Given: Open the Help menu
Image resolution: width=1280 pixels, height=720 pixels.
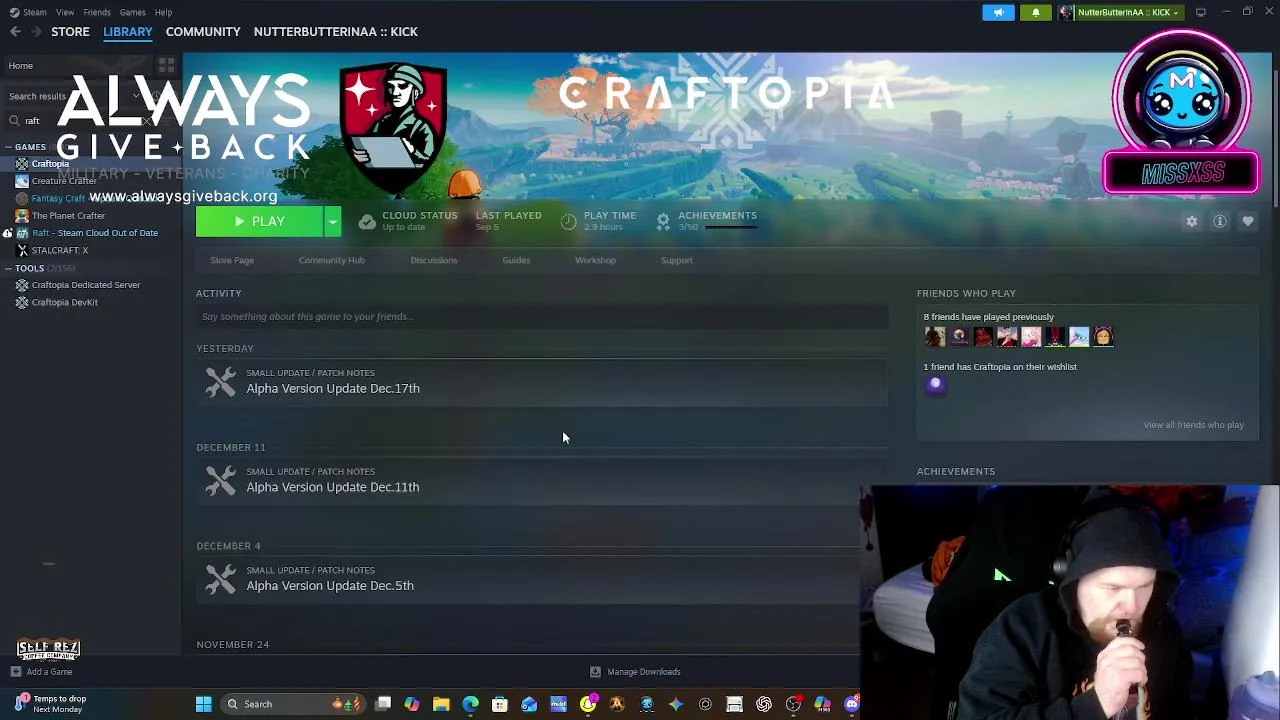Looking at the screenshot, I should 163,12.
